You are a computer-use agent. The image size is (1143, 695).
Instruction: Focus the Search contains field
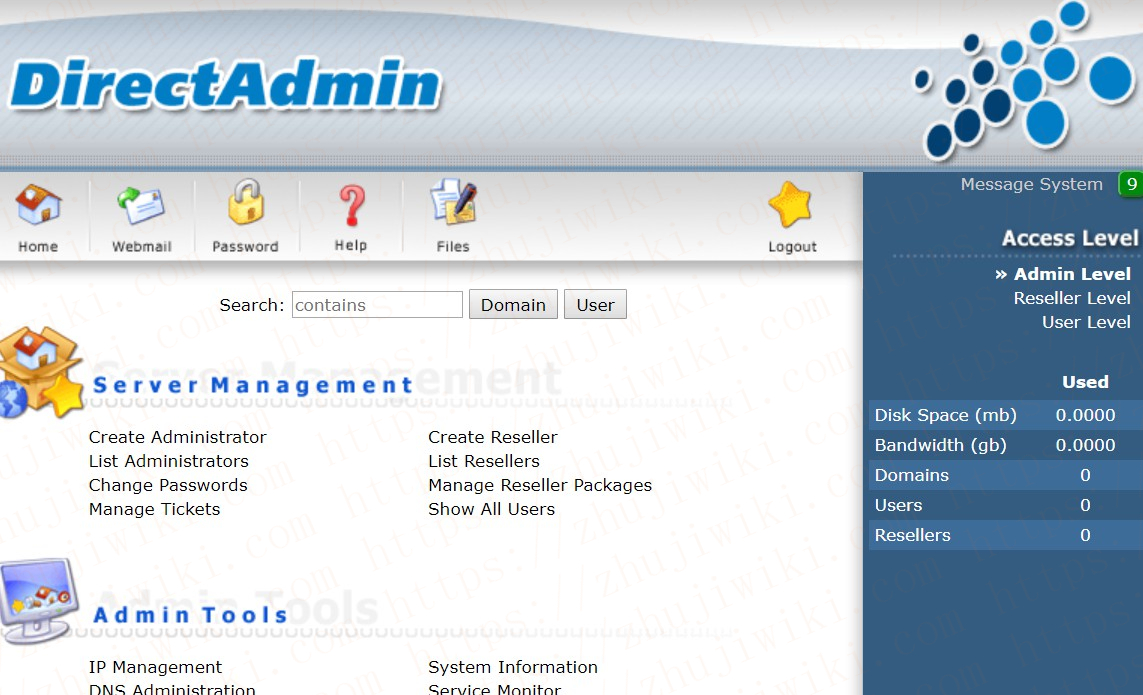(377, 305)
